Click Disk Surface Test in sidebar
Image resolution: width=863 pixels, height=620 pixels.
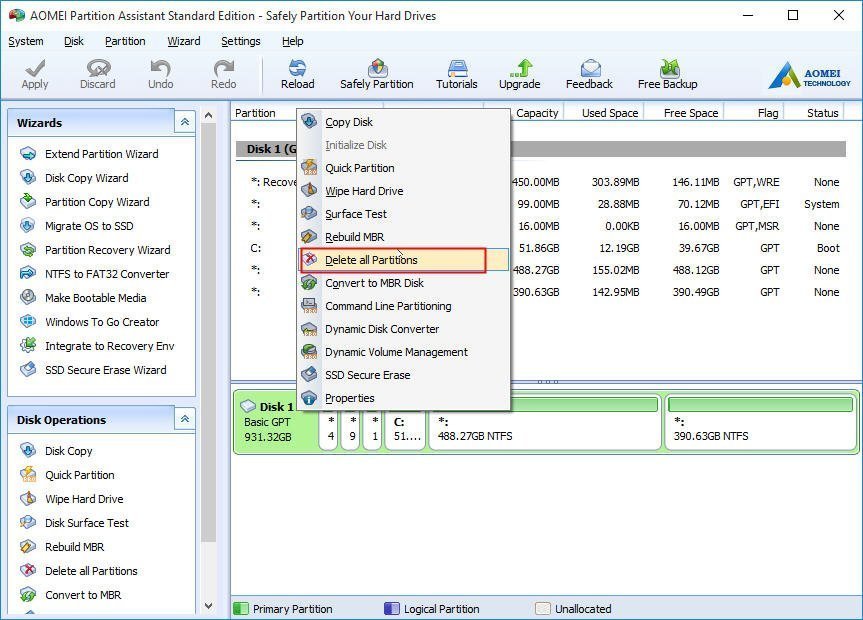[x=74, y=523]
